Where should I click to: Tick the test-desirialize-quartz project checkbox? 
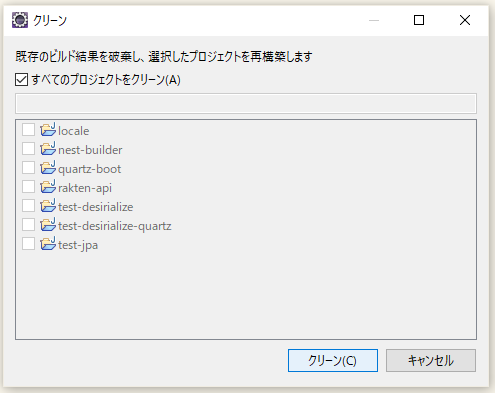coord(28,225)
